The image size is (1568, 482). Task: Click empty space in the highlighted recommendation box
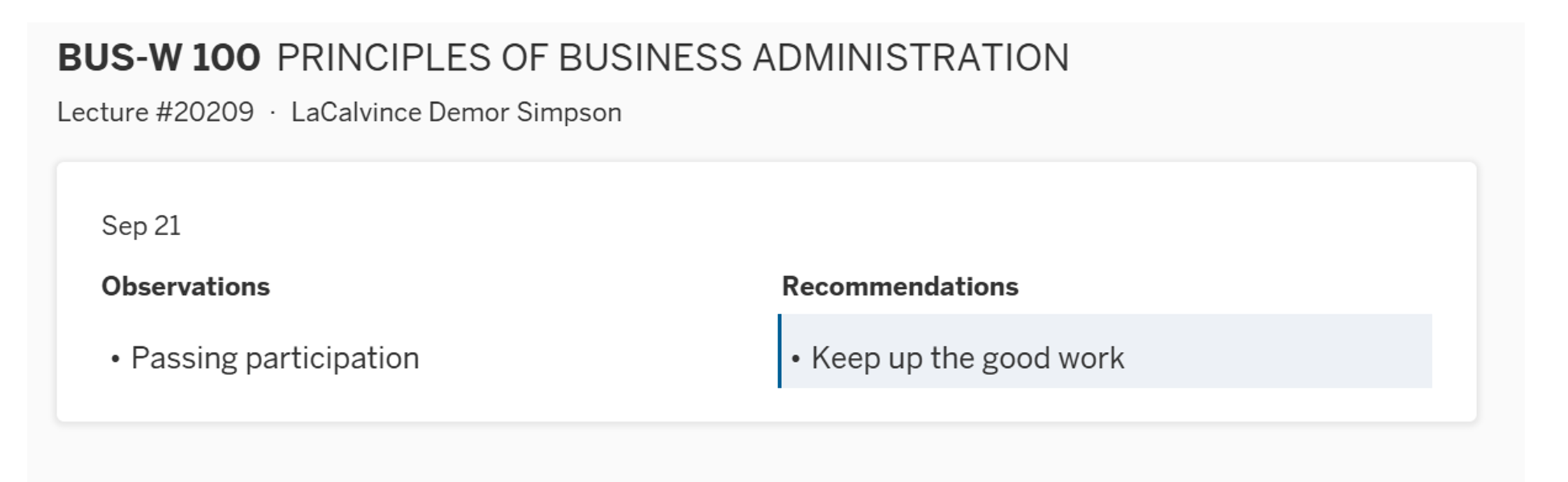click(1293, 351)
